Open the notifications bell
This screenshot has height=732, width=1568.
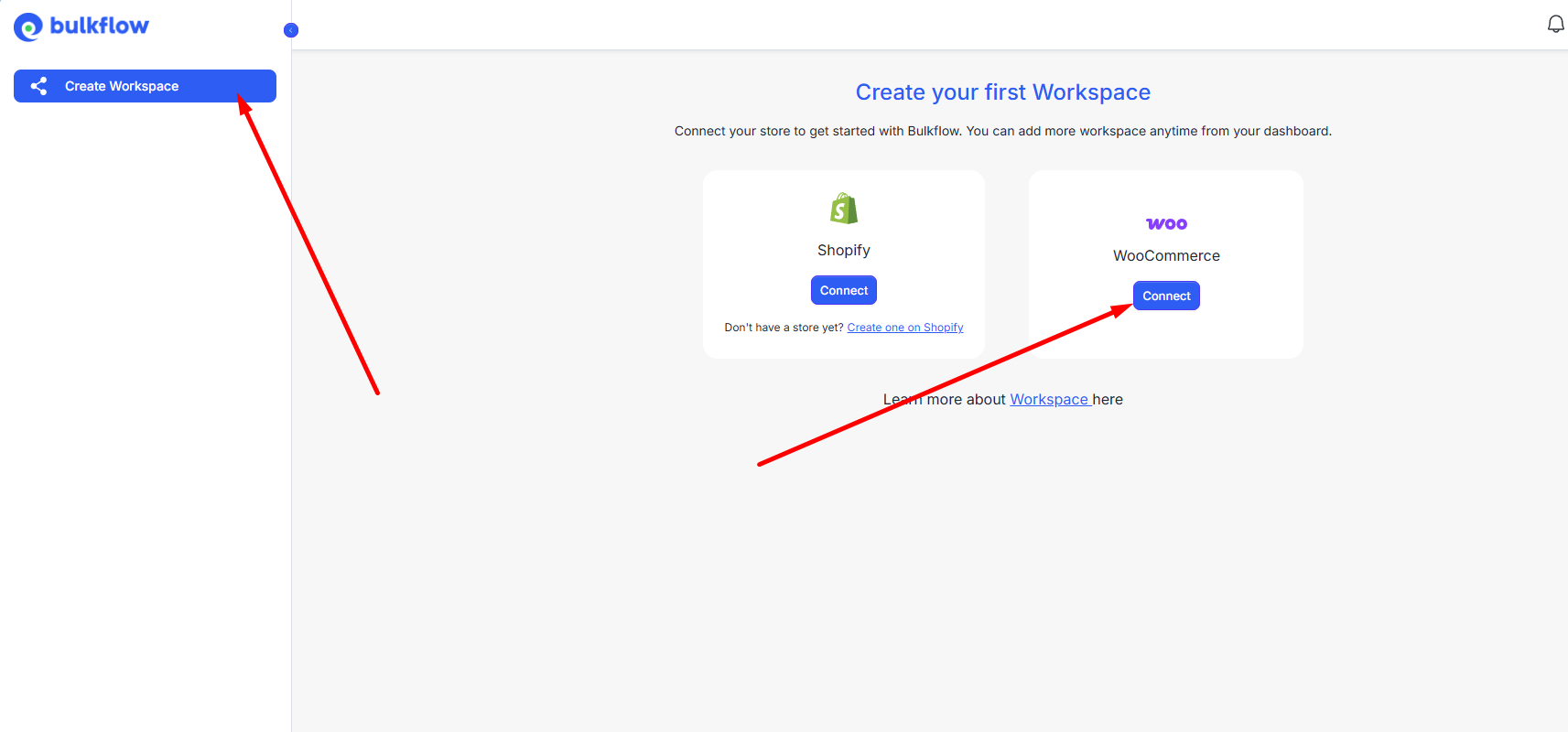(x=1555, y=25)
